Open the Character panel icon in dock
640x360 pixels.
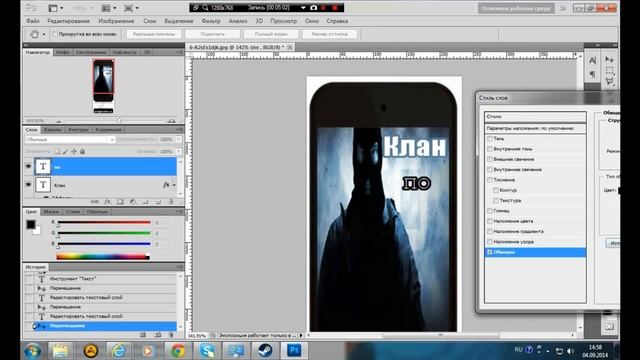tap(592, 60)
